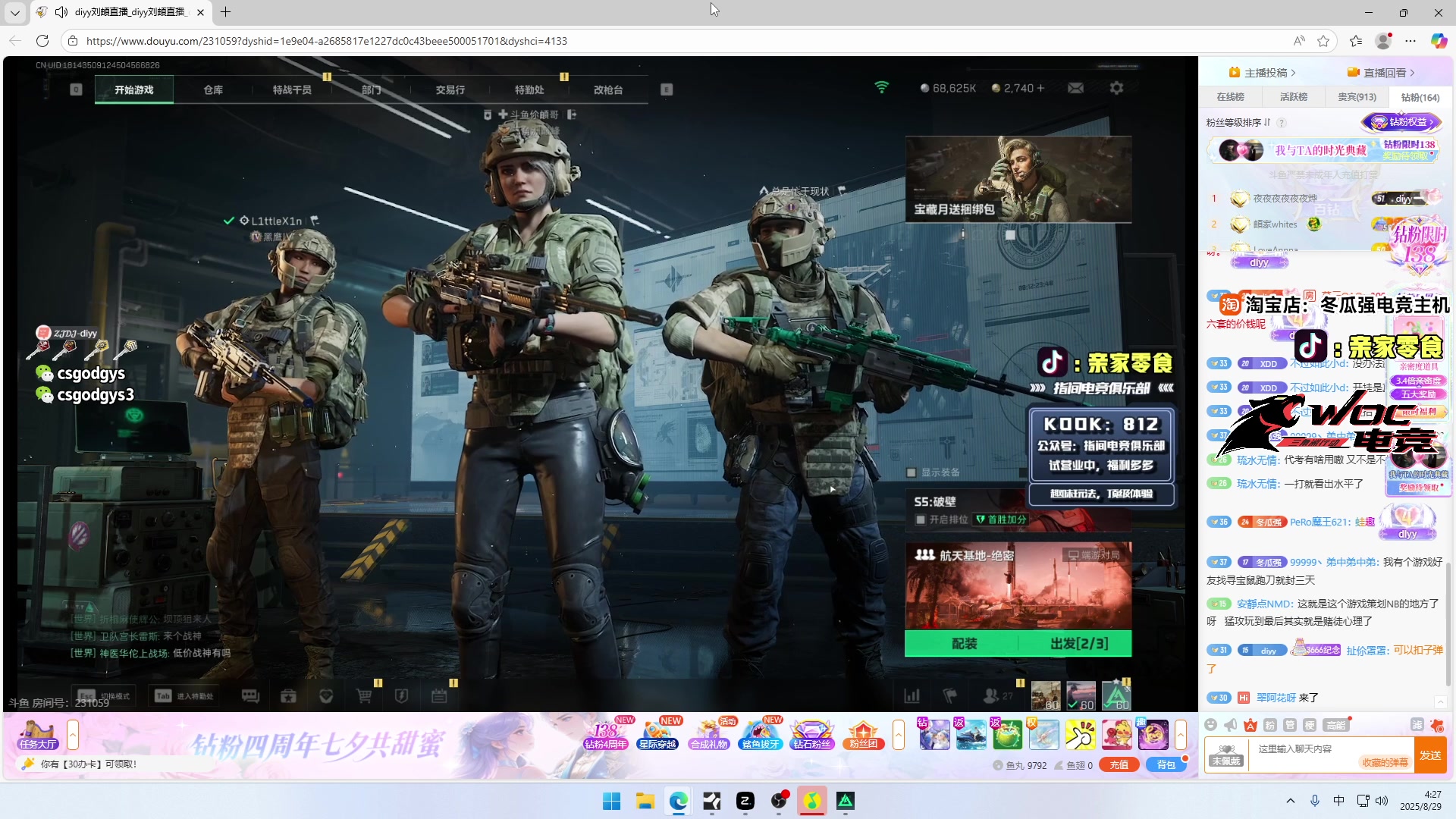
Task: Click the 充值 recharge button
Action: tap(1119, 764)
